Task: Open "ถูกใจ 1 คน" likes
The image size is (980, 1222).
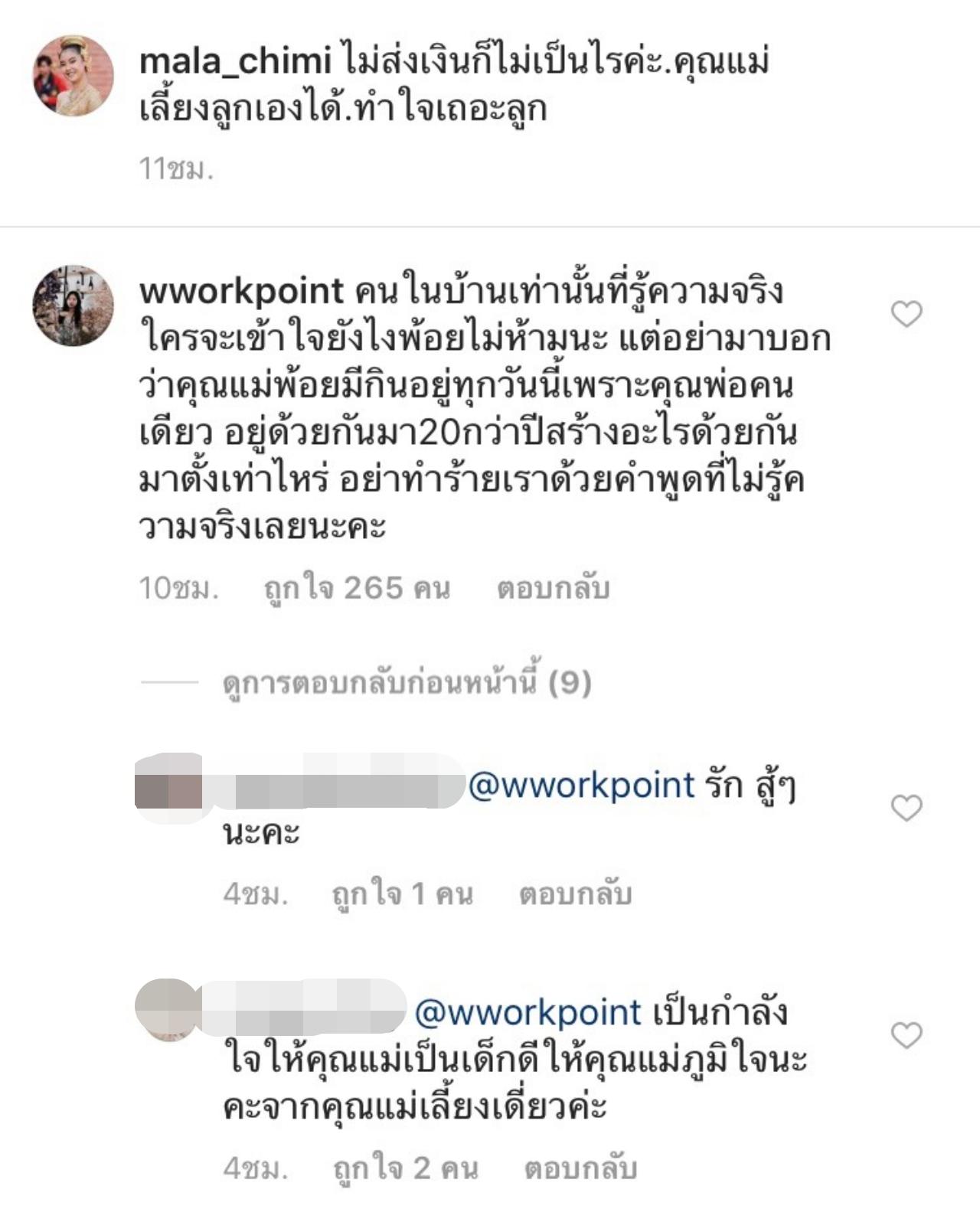Action: pos(402,894)
